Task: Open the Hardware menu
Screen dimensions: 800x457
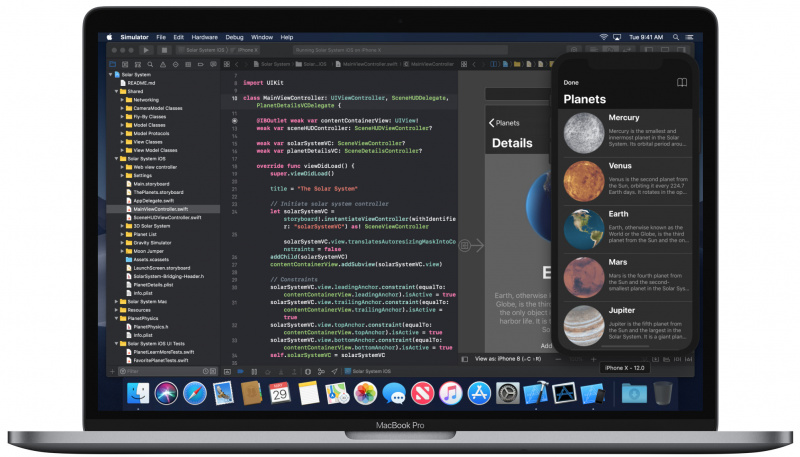Action: [205, 37]
